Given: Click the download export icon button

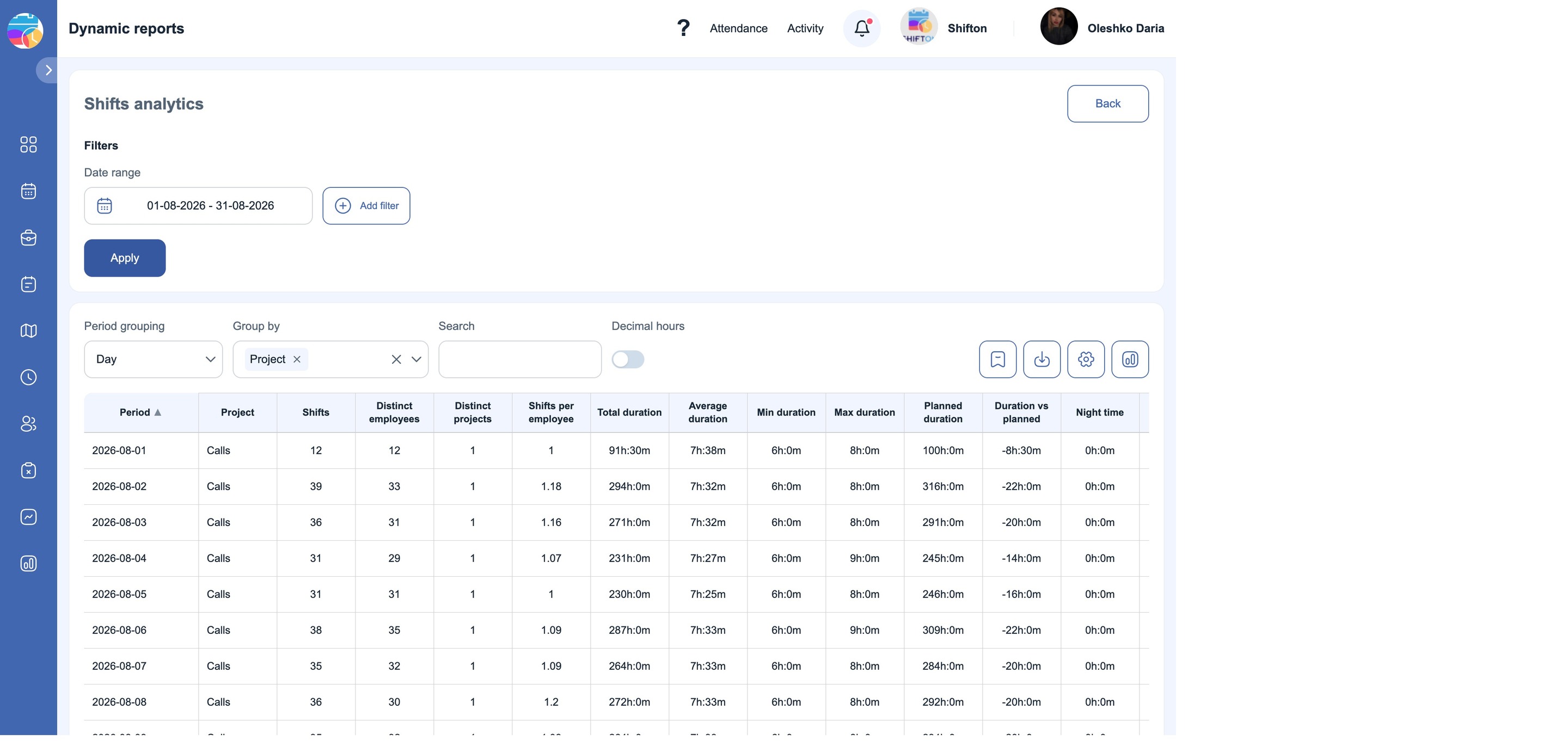Looking at the screenshot, I should [1042, 359].
